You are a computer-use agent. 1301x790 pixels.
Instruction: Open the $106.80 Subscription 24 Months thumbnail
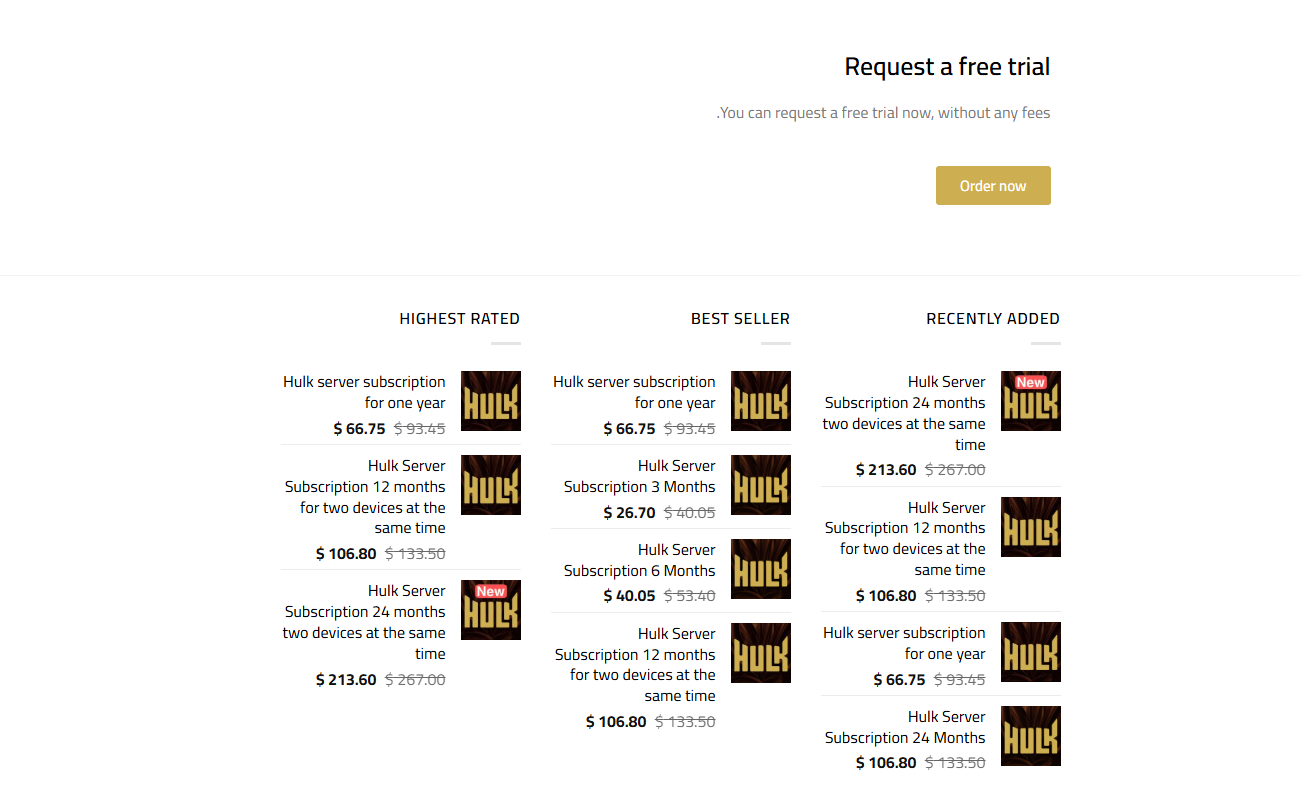(1030, 736)
